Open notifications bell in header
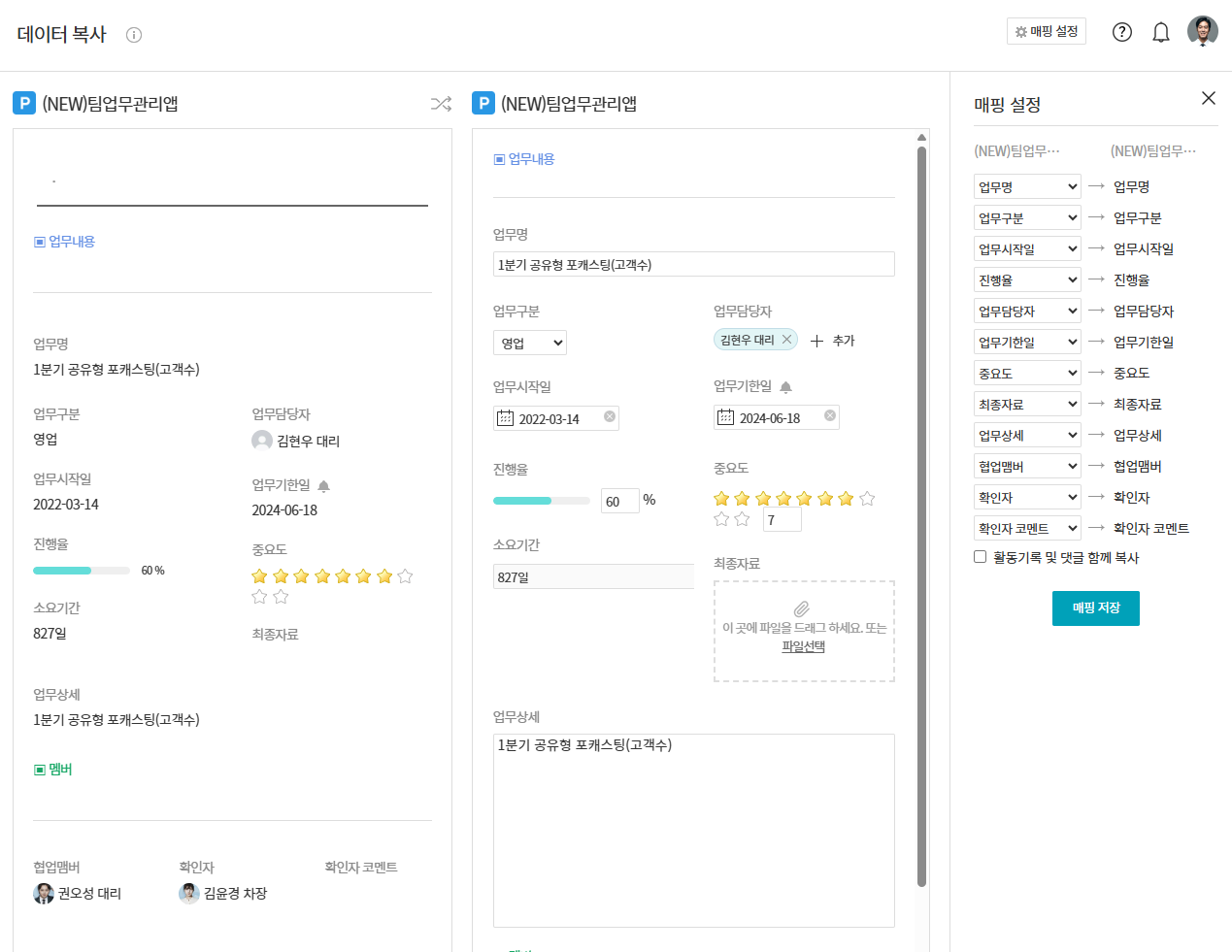The height and width of the screenshot is (952, 1232). tap(1160, 33)
